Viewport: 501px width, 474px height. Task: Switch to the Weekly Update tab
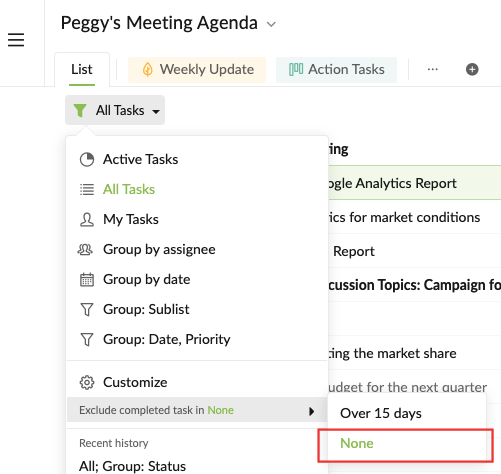(197, 70)
